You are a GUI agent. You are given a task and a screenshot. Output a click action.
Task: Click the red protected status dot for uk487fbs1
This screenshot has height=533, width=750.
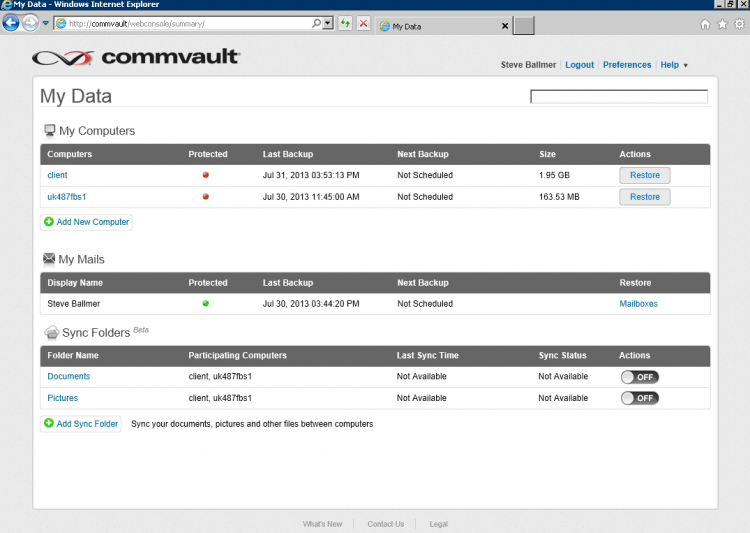206,197
